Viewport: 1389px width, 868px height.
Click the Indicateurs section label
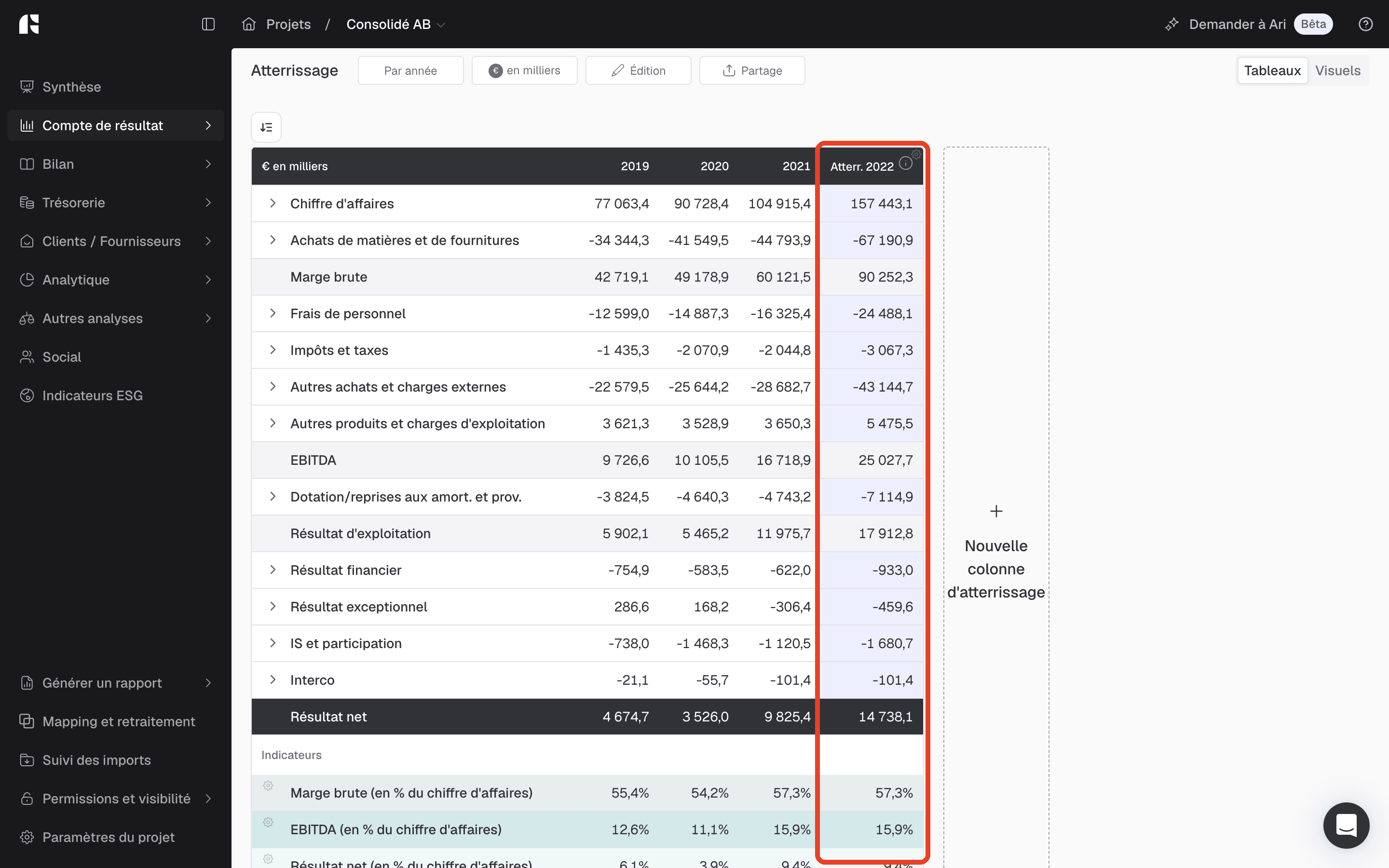pos(292,755)
